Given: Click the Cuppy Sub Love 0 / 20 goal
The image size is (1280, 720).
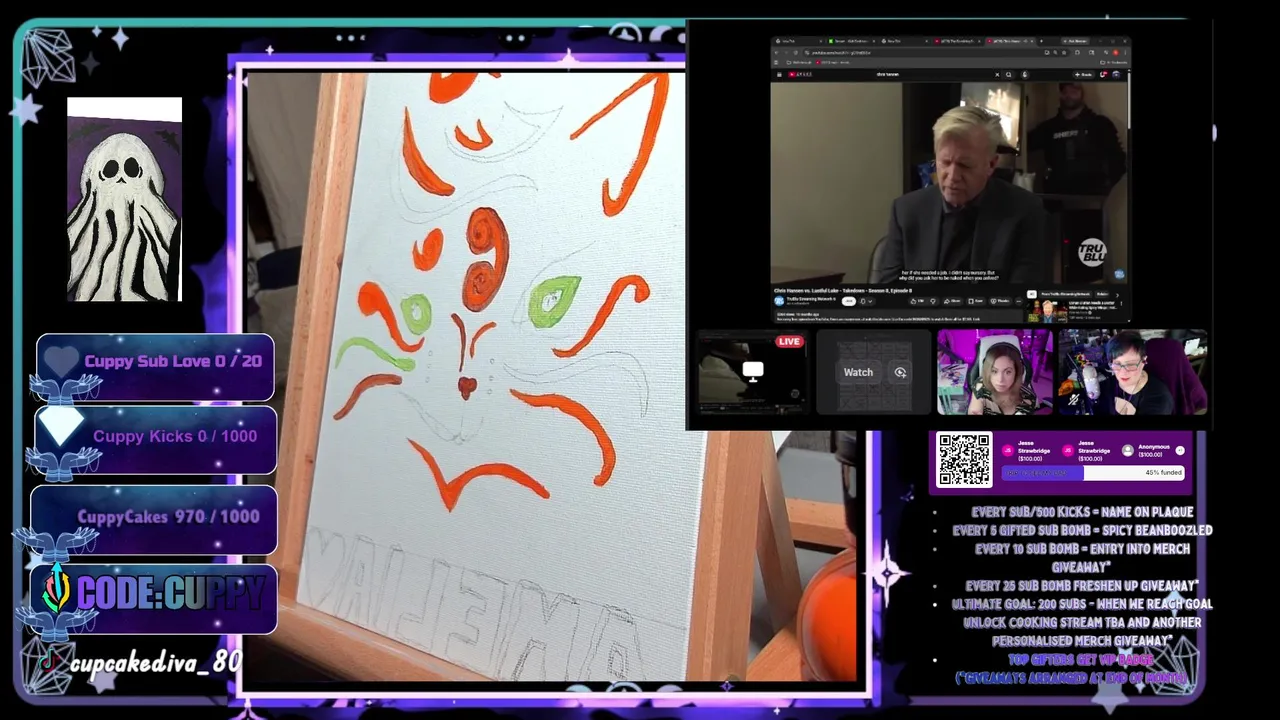Looking at the screenshot, I should (155, 366).
